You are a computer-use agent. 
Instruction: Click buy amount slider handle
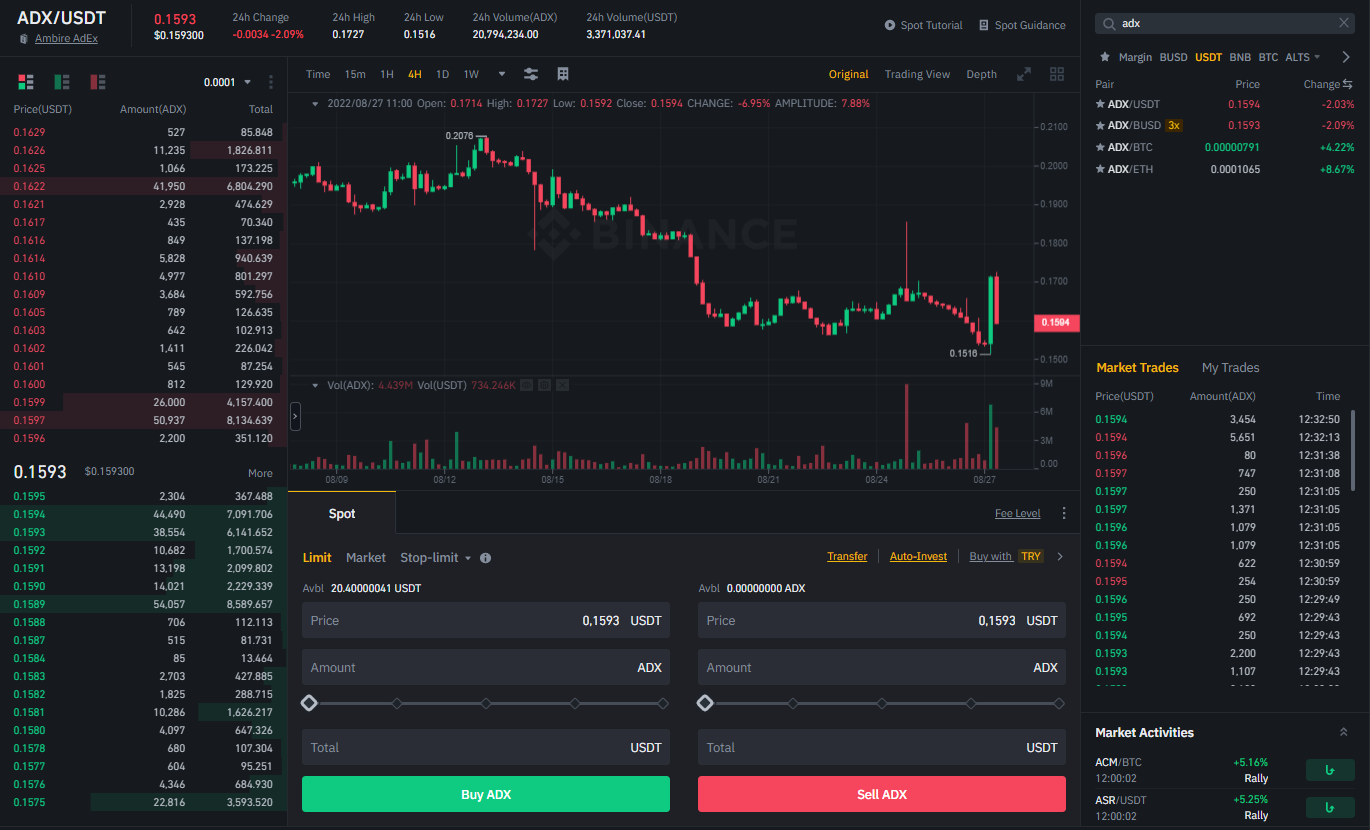[x=309, y=704]
